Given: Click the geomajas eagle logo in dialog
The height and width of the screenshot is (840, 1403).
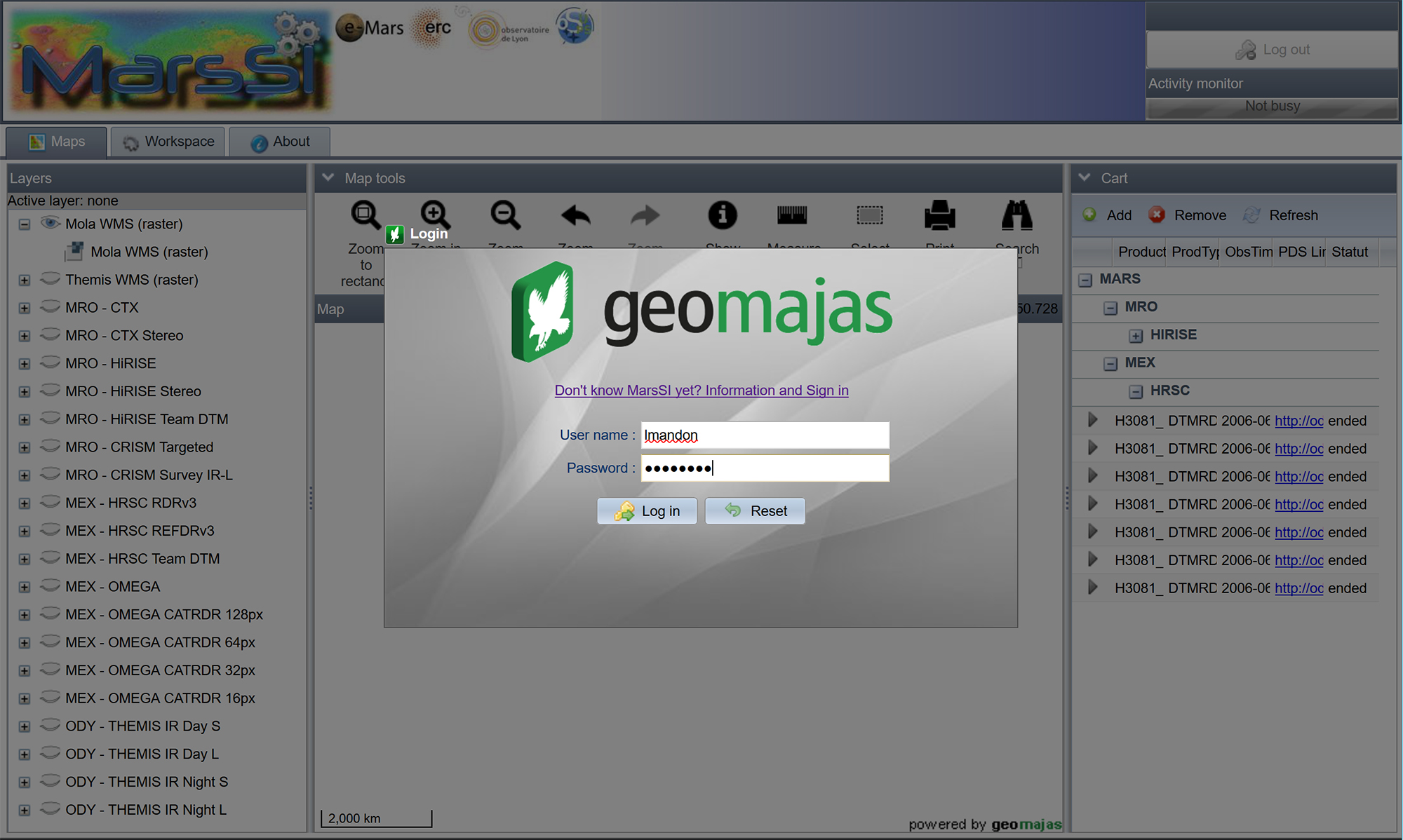Looking at the screenshot, I should 543,311.
